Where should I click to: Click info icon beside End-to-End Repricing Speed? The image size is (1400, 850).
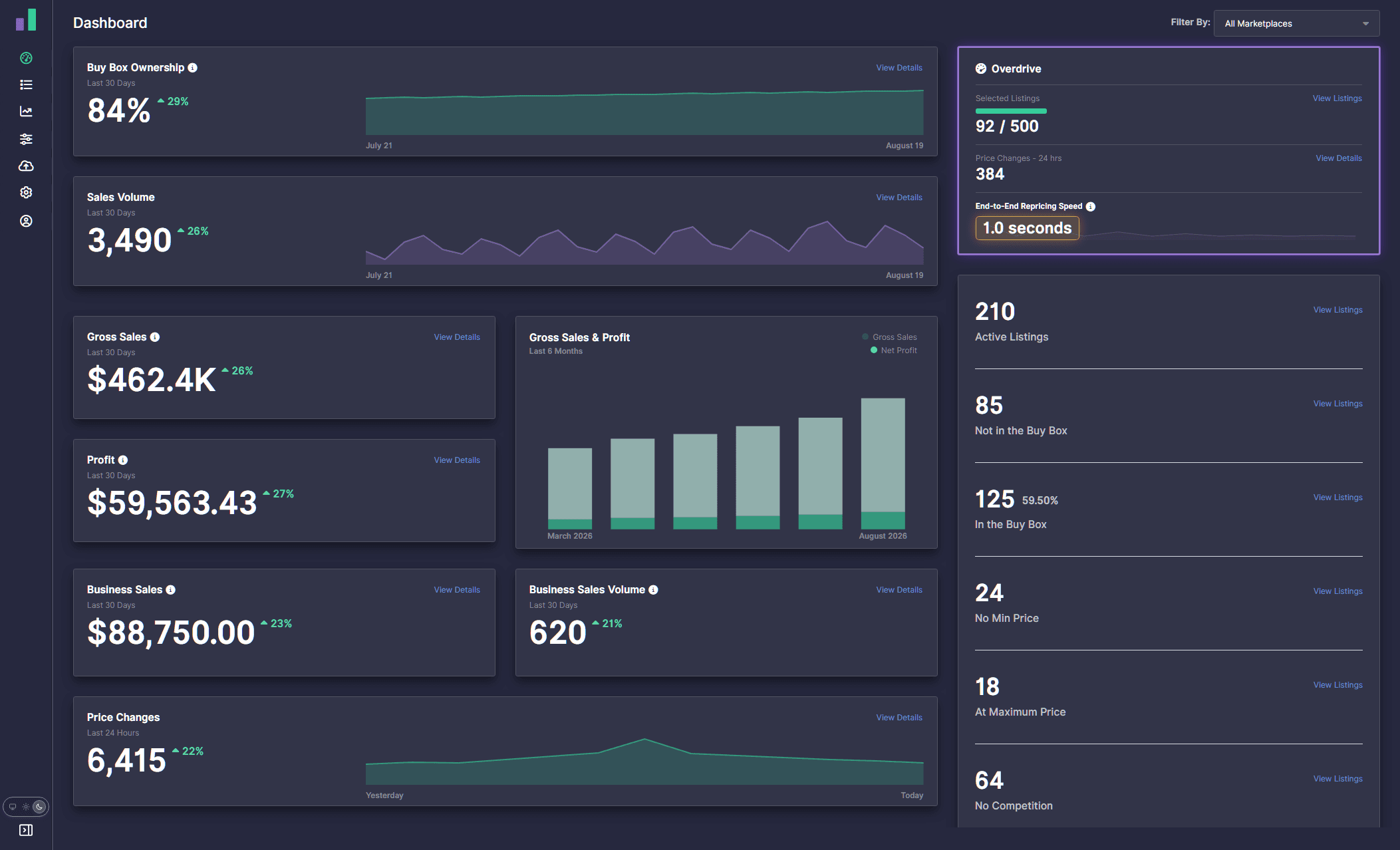coord(1090,207)
